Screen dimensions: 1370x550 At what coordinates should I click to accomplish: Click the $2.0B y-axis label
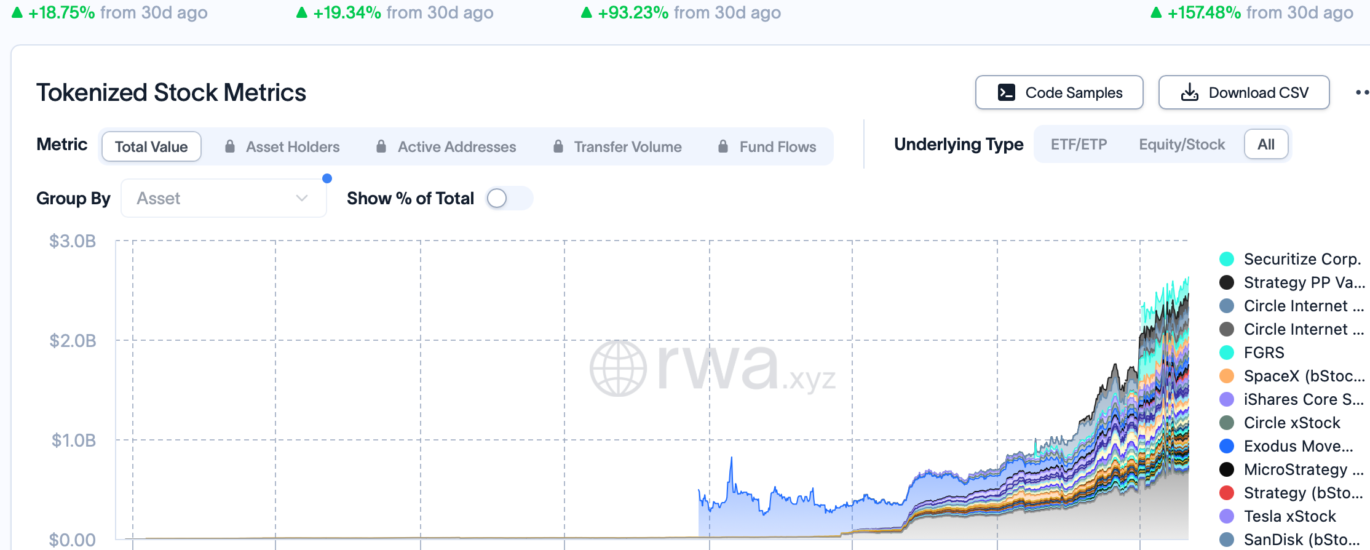pyautogui.click(x=73, y=341)
